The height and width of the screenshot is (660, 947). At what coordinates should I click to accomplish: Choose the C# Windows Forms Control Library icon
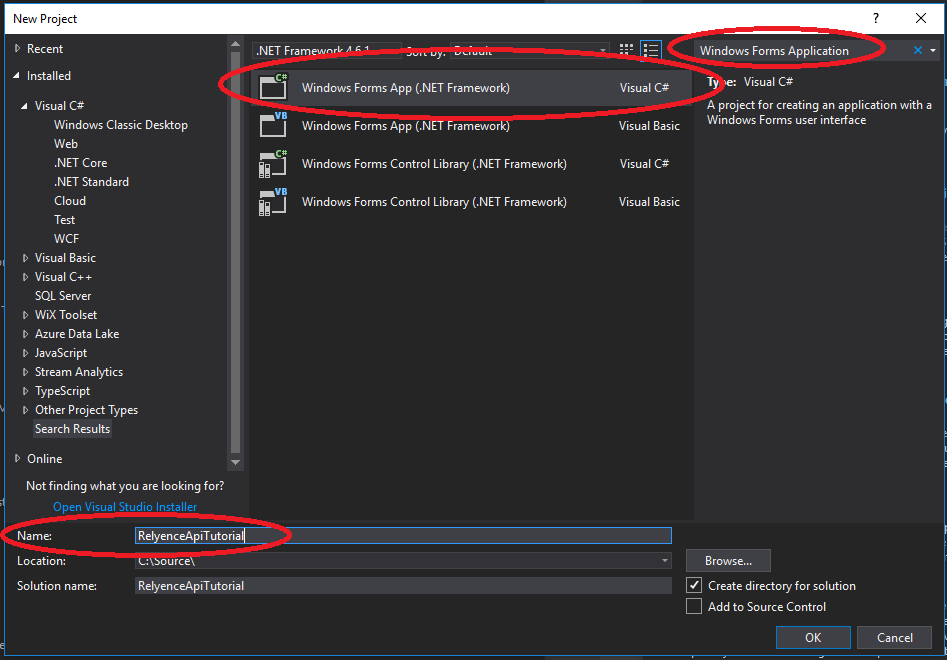click(x=273, y=164)
